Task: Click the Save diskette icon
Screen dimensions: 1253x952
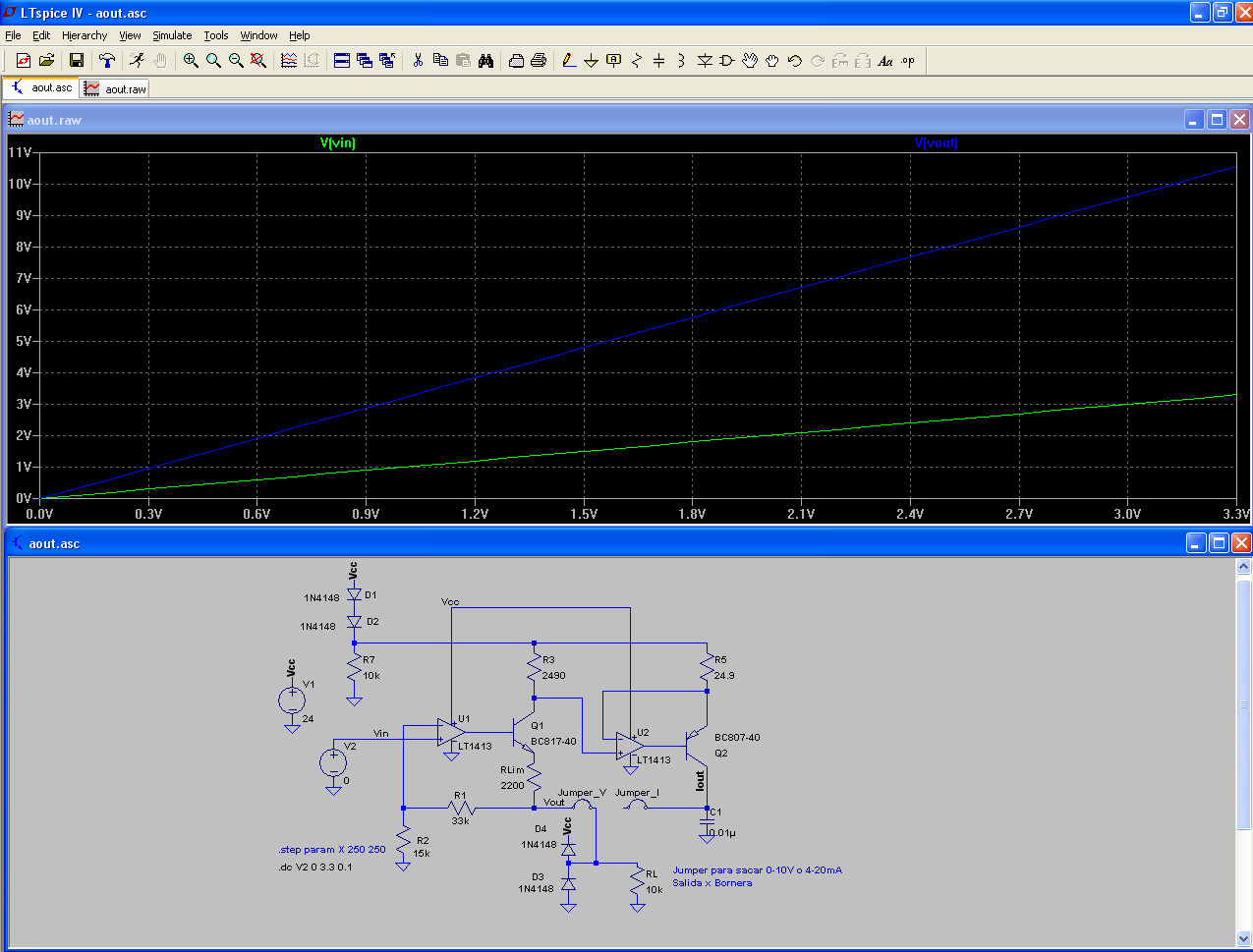Action: click(77, 61)
